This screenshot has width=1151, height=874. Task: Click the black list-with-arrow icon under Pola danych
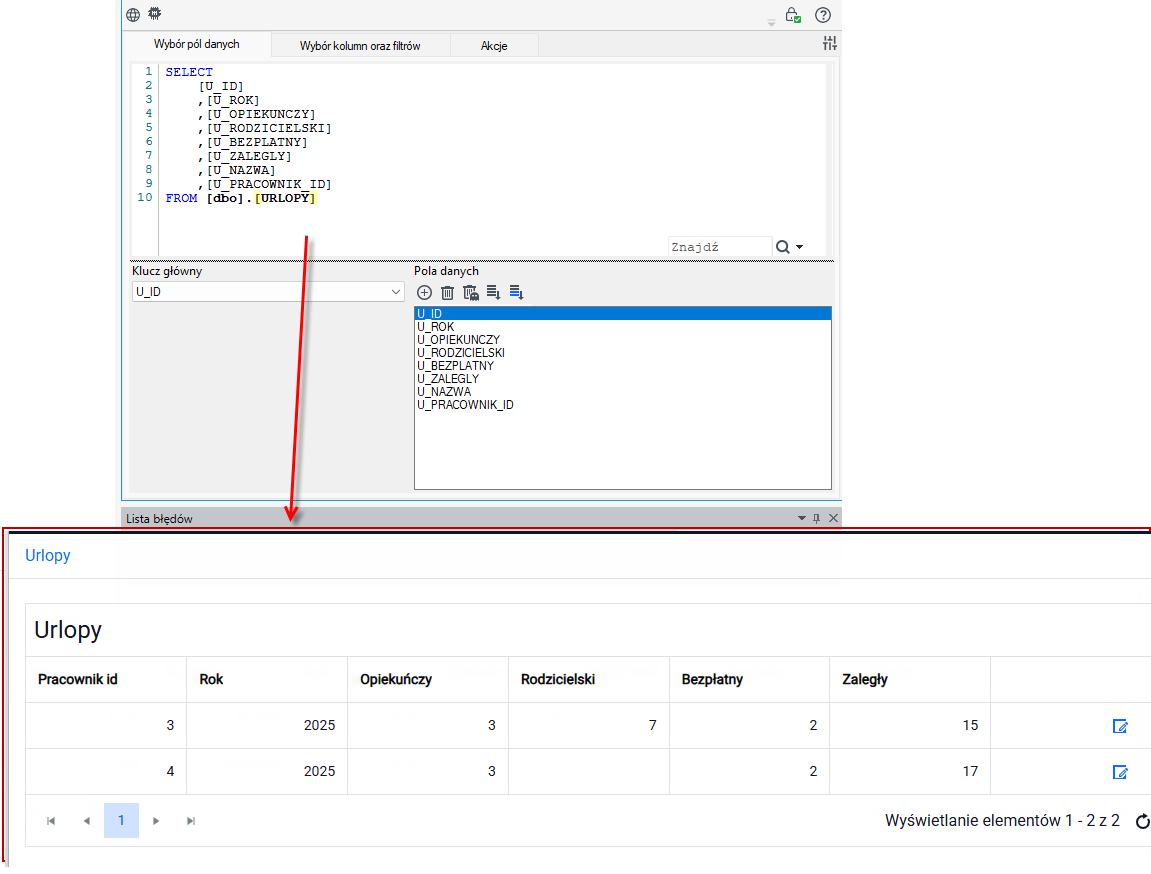(x=493, y=293)
